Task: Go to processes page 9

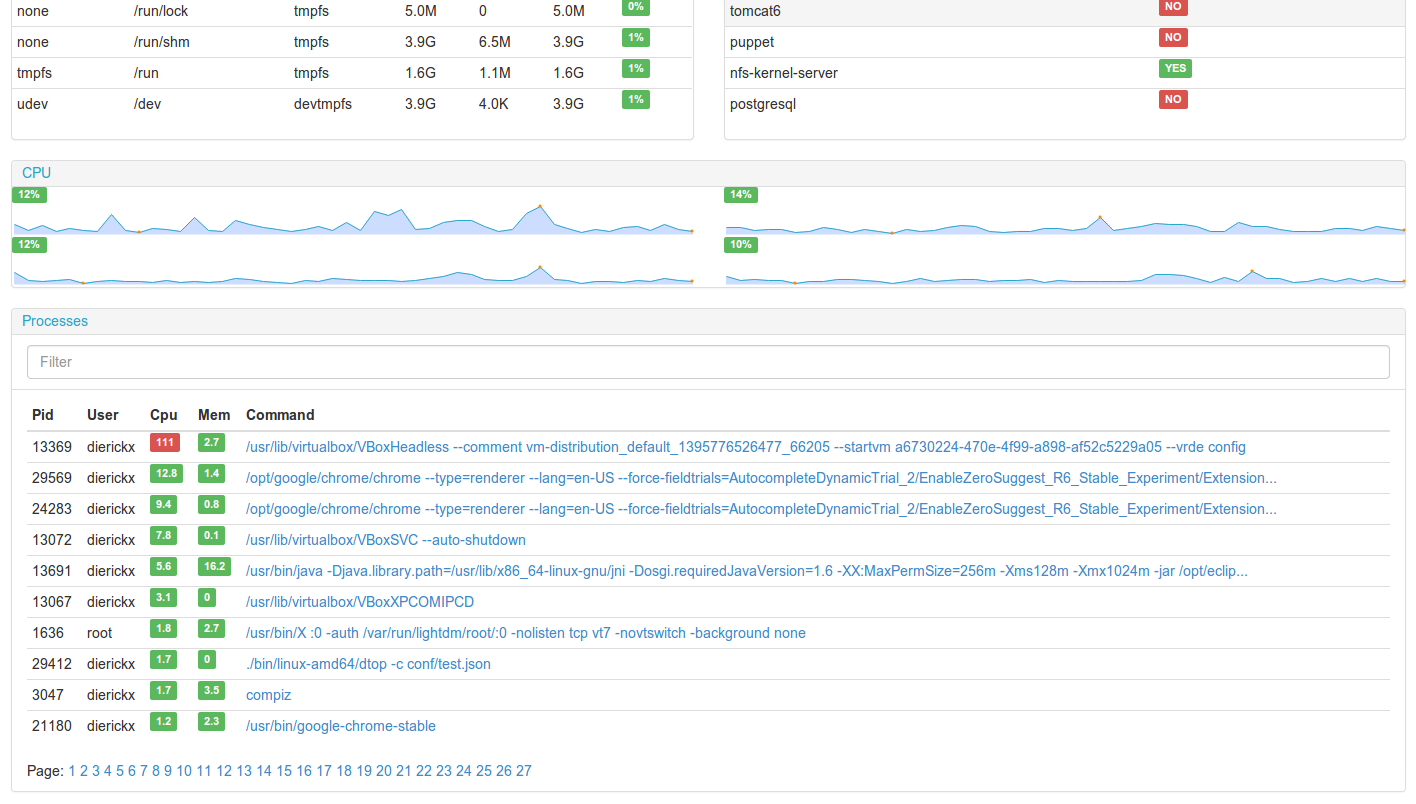Action: point(168,771)
